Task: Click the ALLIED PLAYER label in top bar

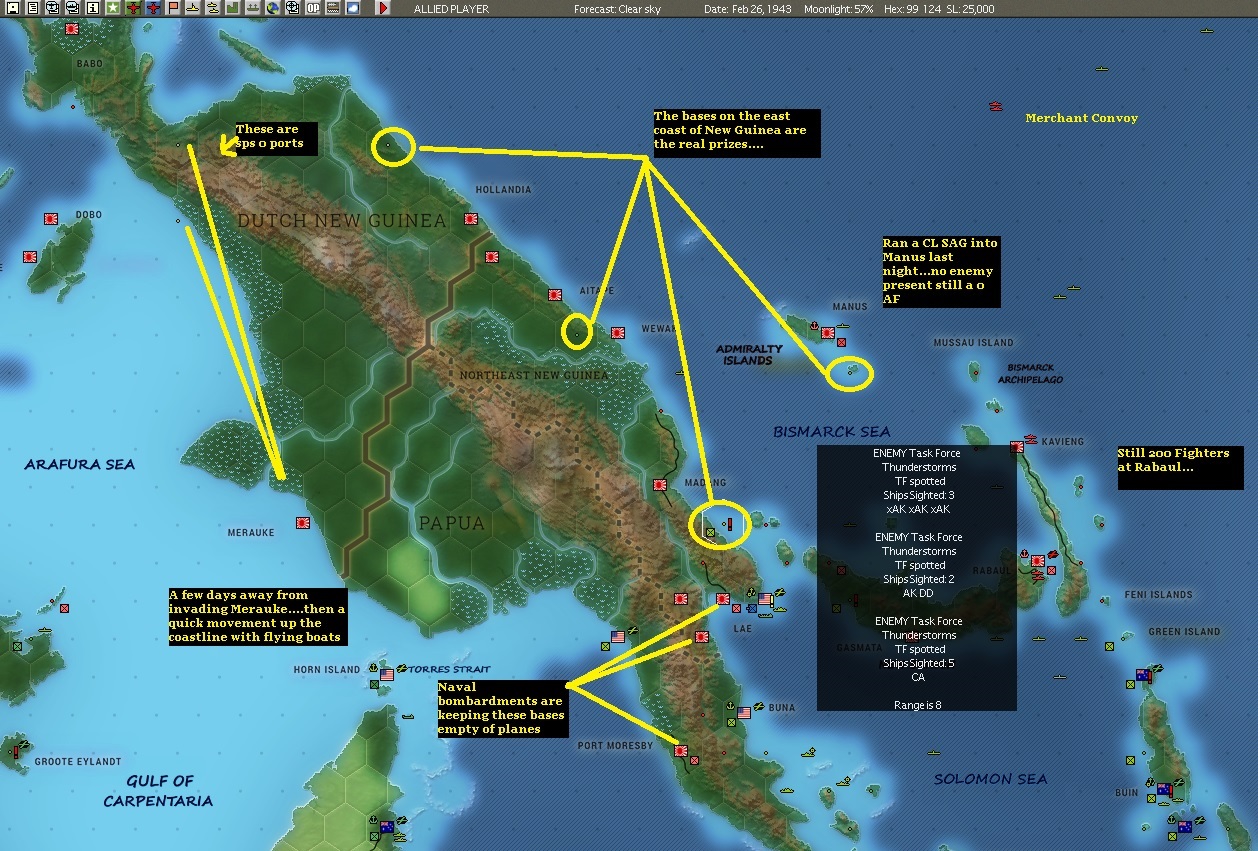Action: coord(453,9)
